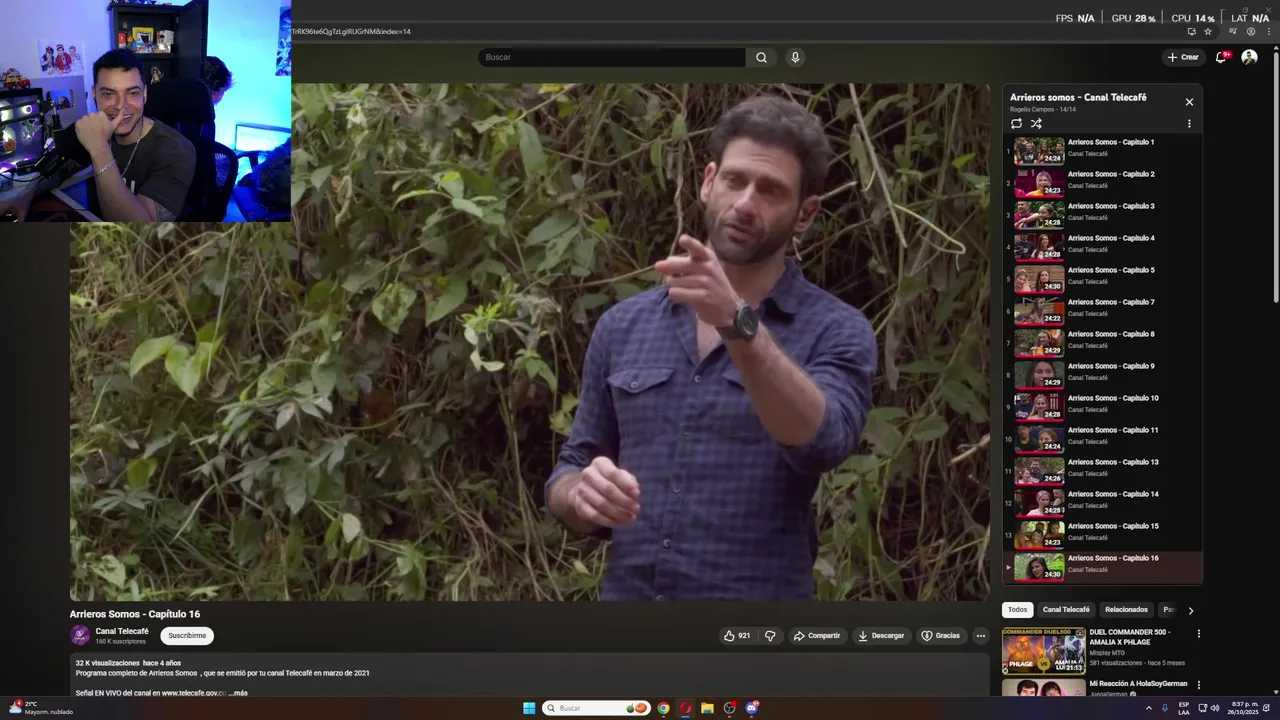
Task: Open File Explorer from taskbar
Action: [x=707, y=708]
